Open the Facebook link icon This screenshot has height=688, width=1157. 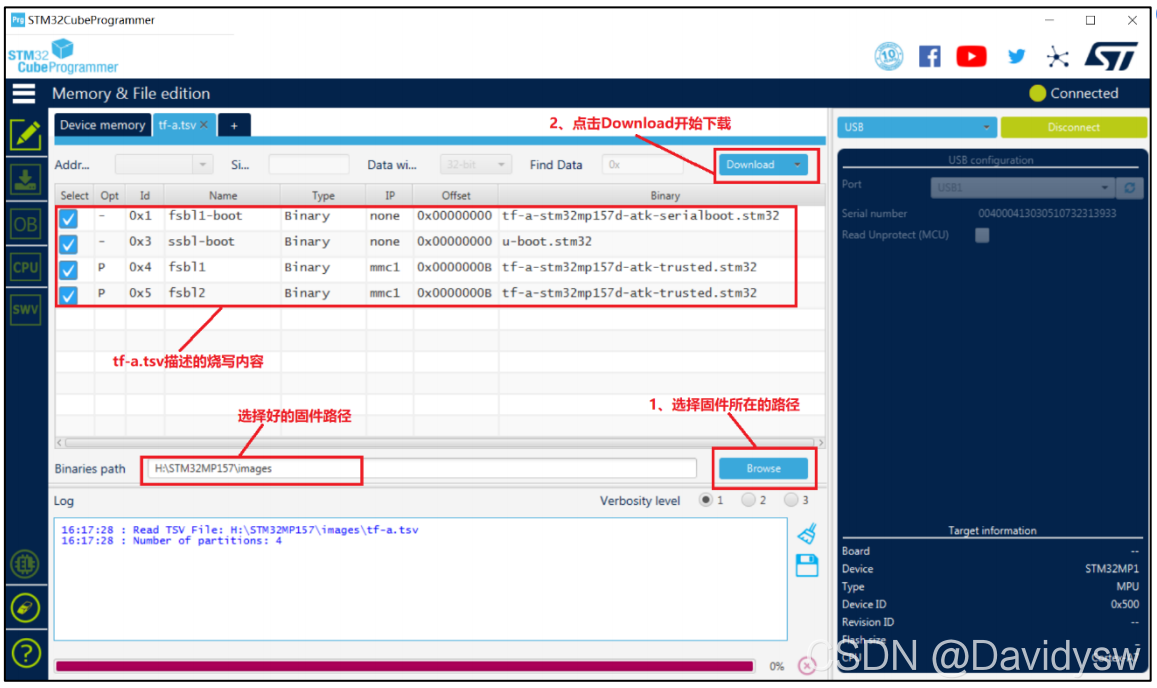[930, 57]
